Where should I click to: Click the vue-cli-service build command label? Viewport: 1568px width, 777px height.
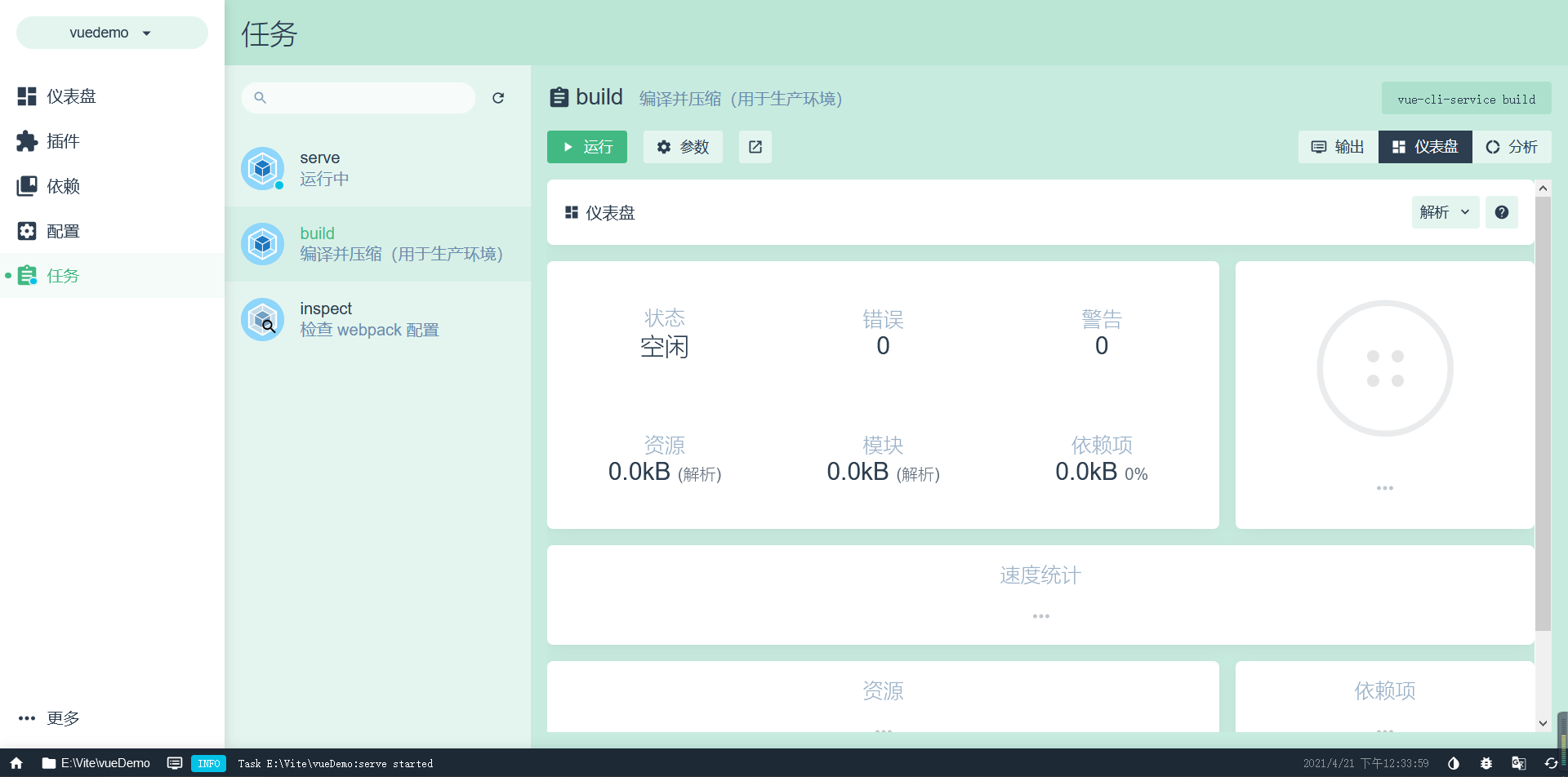tap(1467, 99)
